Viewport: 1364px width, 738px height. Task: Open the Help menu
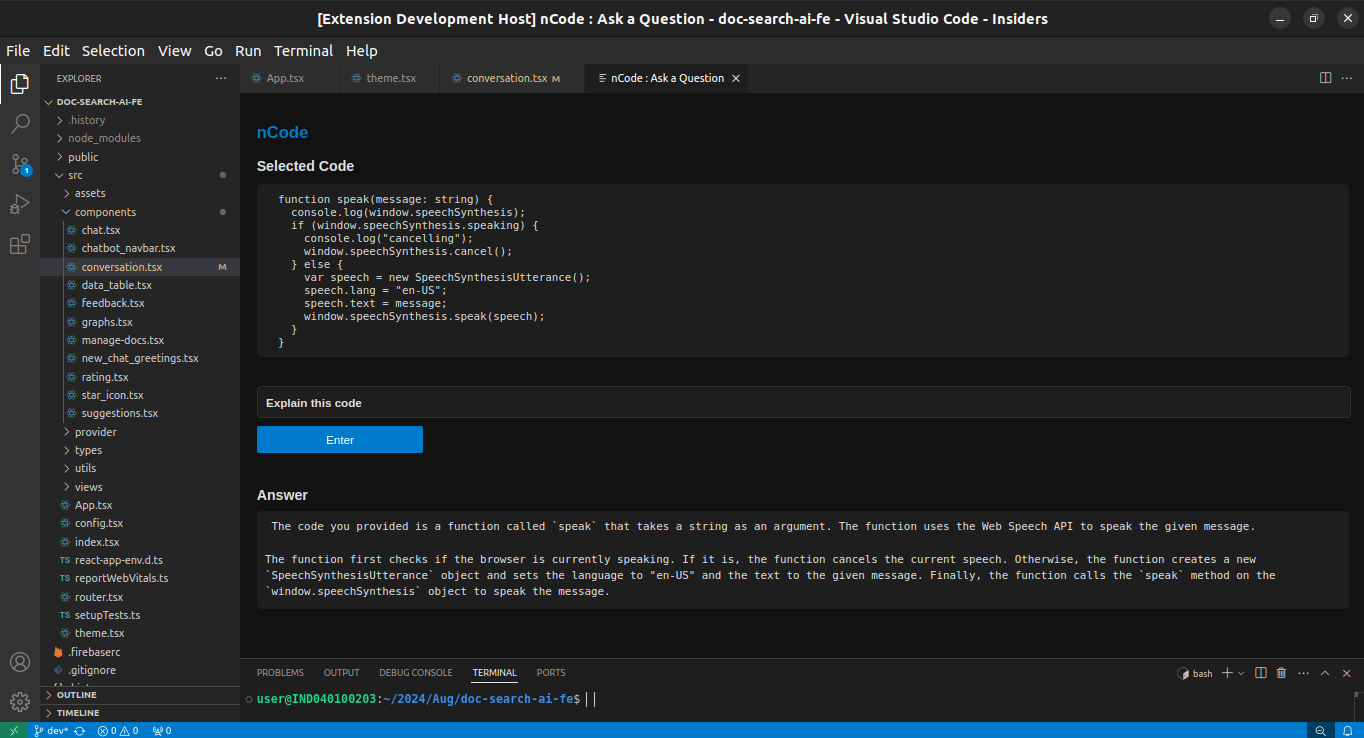coord(362,51)
